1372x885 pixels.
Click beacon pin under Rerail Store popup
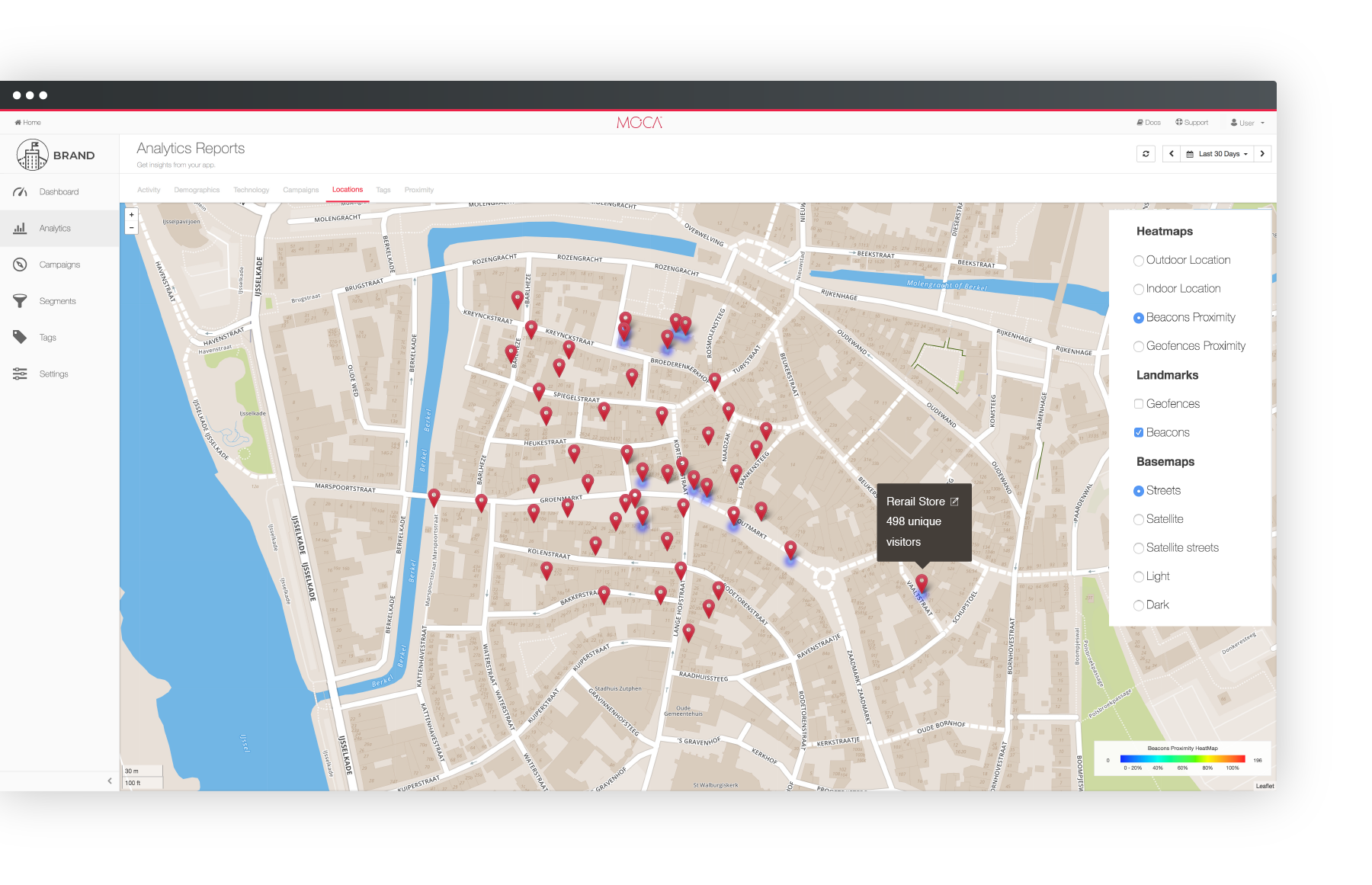pos(922,584)
